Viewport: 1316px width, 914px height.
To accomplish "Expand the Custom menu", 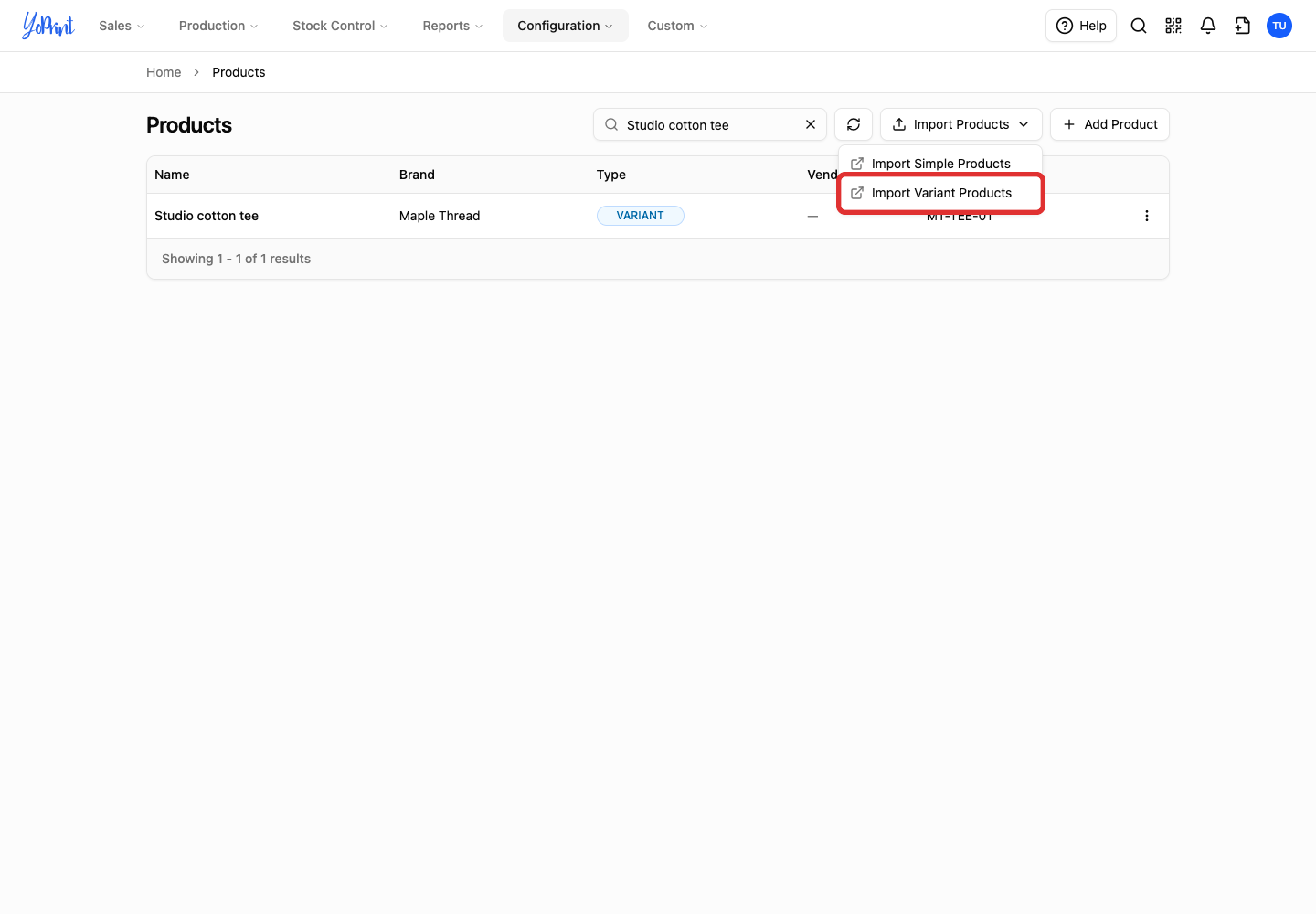I will click(677, 26).
